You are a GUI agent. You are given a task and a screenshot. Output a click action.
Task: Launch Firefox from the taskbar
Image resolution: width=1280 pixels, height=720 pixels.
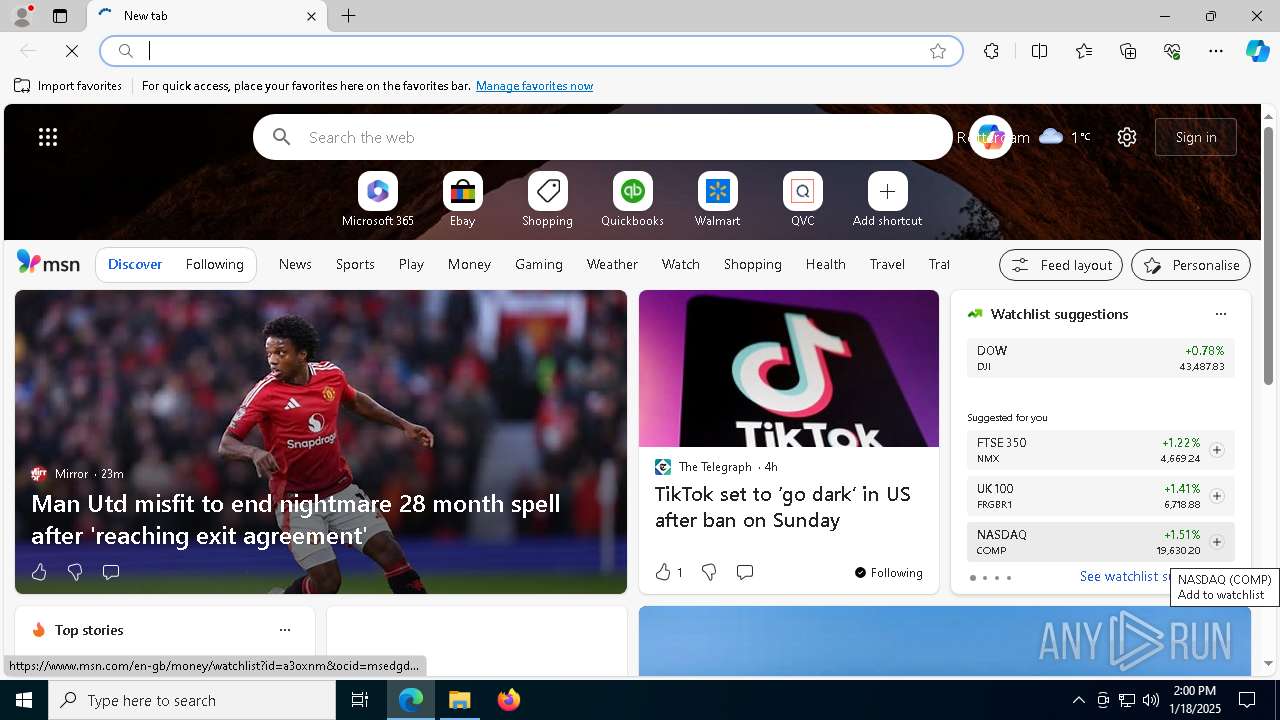tap(509, 700)
